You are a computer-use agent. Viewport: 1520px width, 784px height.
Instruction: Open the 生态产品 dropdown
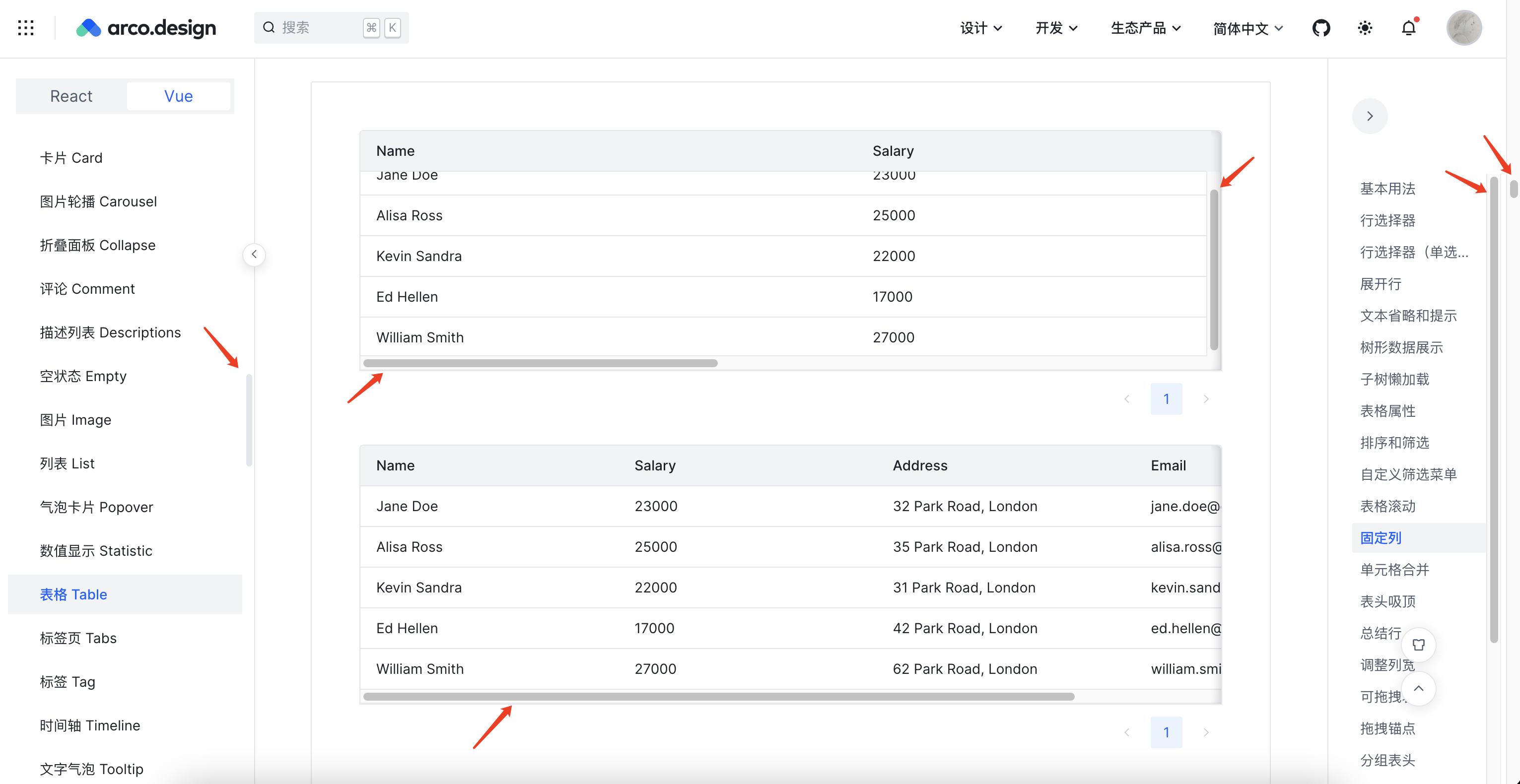[x=1144, y=28]
